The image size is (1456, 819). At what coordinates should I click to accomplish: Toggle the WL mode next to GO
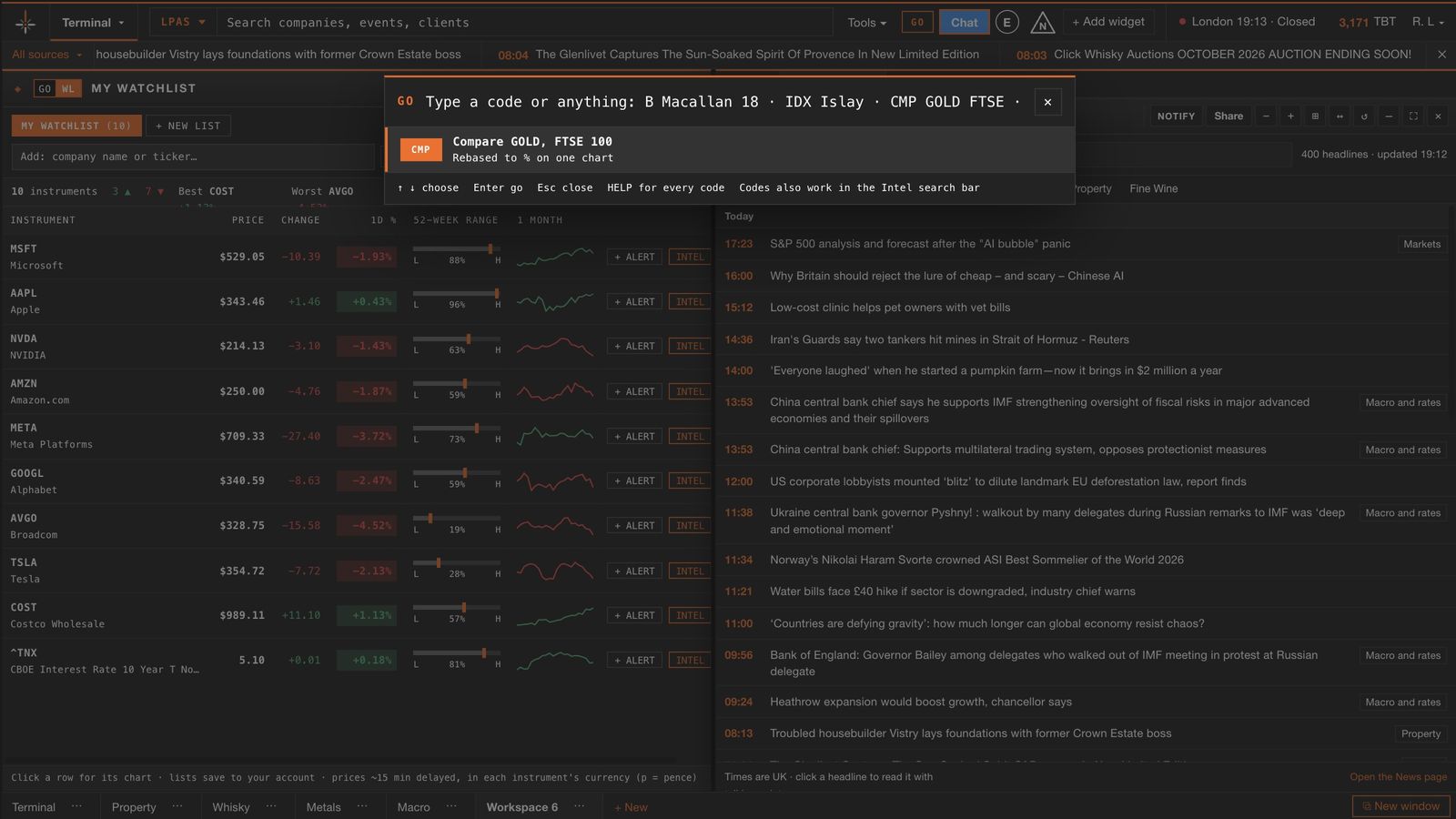68,88
